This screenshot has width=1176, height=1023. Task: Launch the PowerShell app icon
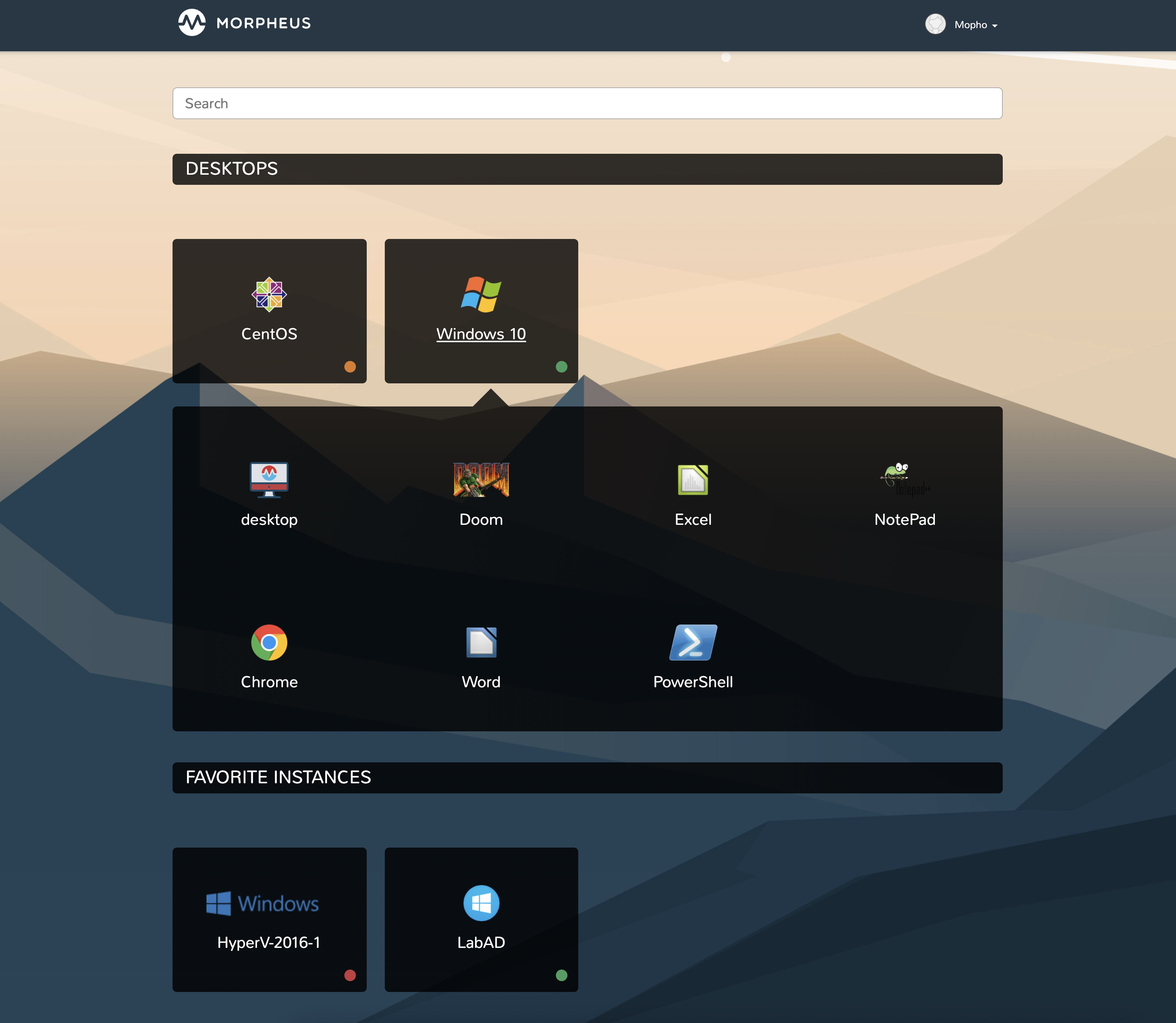[x=692, y=642]
